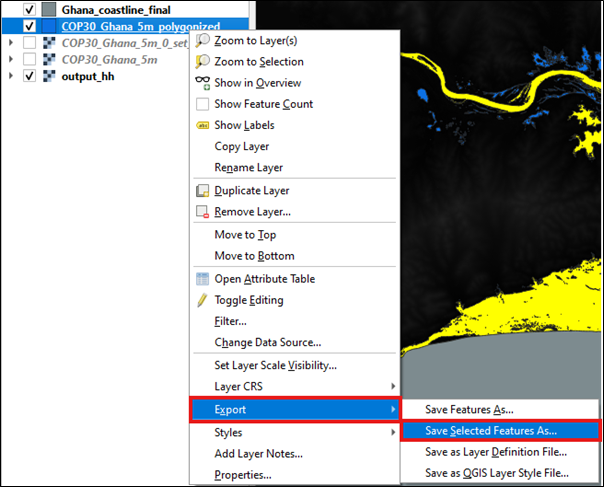Select the output_hh layer name
Image resolution: width=604 pixels, height=487 pixels.
point(88,76)
